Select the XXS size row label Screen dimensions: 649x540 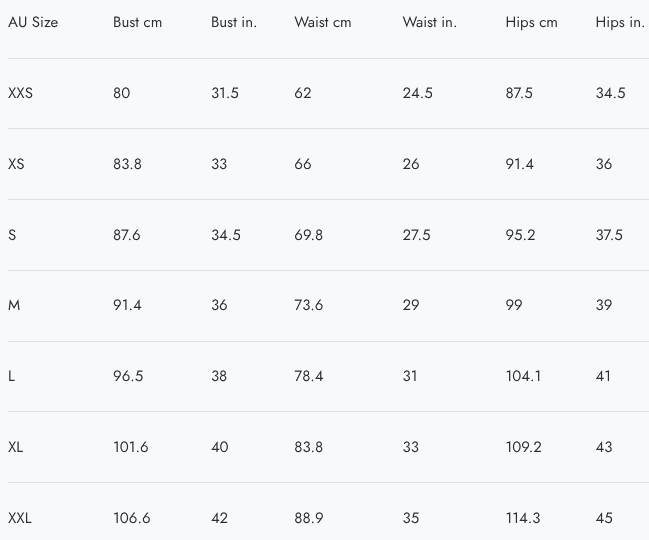[x=20, y=93]
